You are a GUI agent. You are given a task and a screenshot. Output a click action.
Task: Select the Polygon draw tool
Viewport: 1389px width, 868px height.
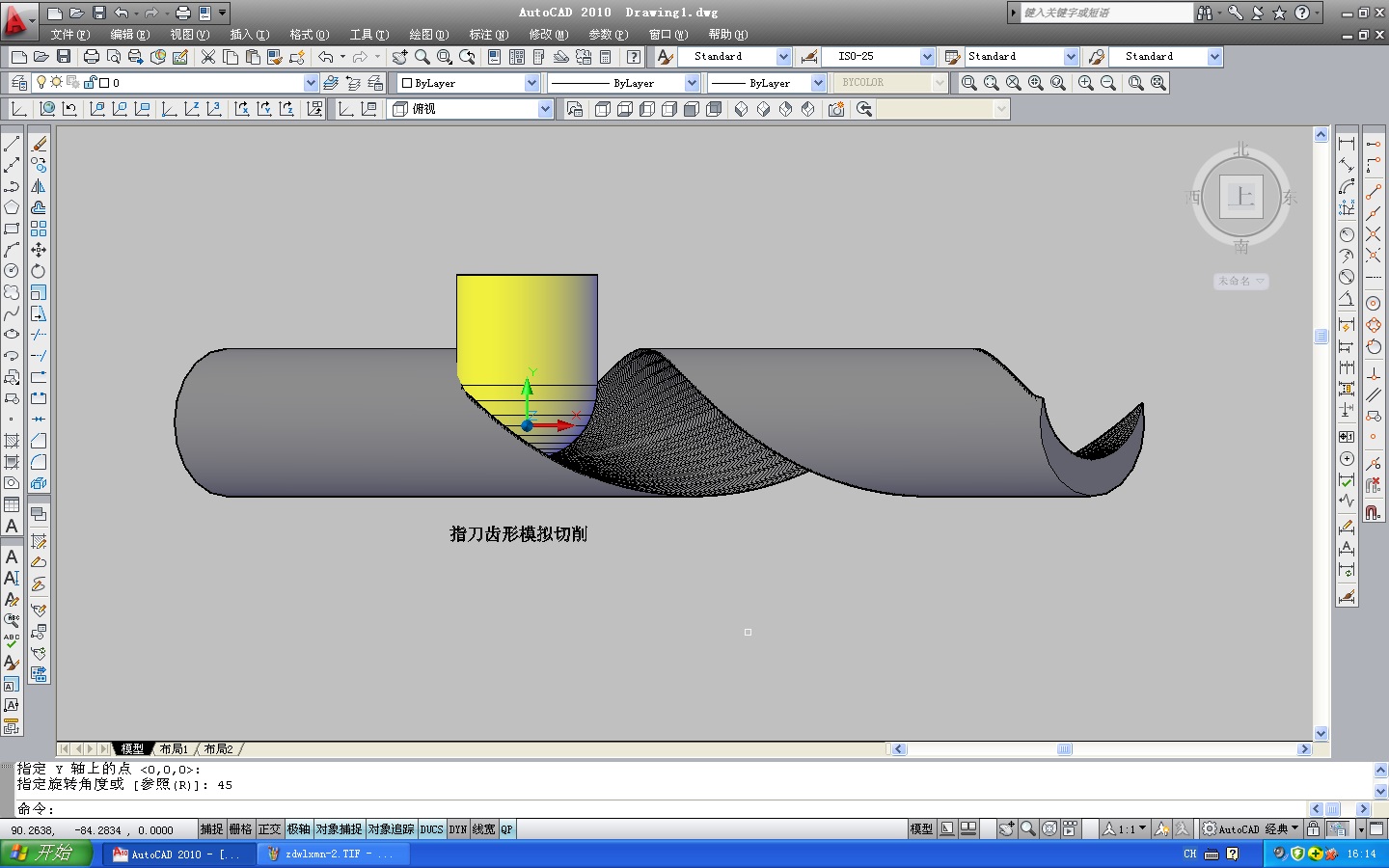[12, 207]
